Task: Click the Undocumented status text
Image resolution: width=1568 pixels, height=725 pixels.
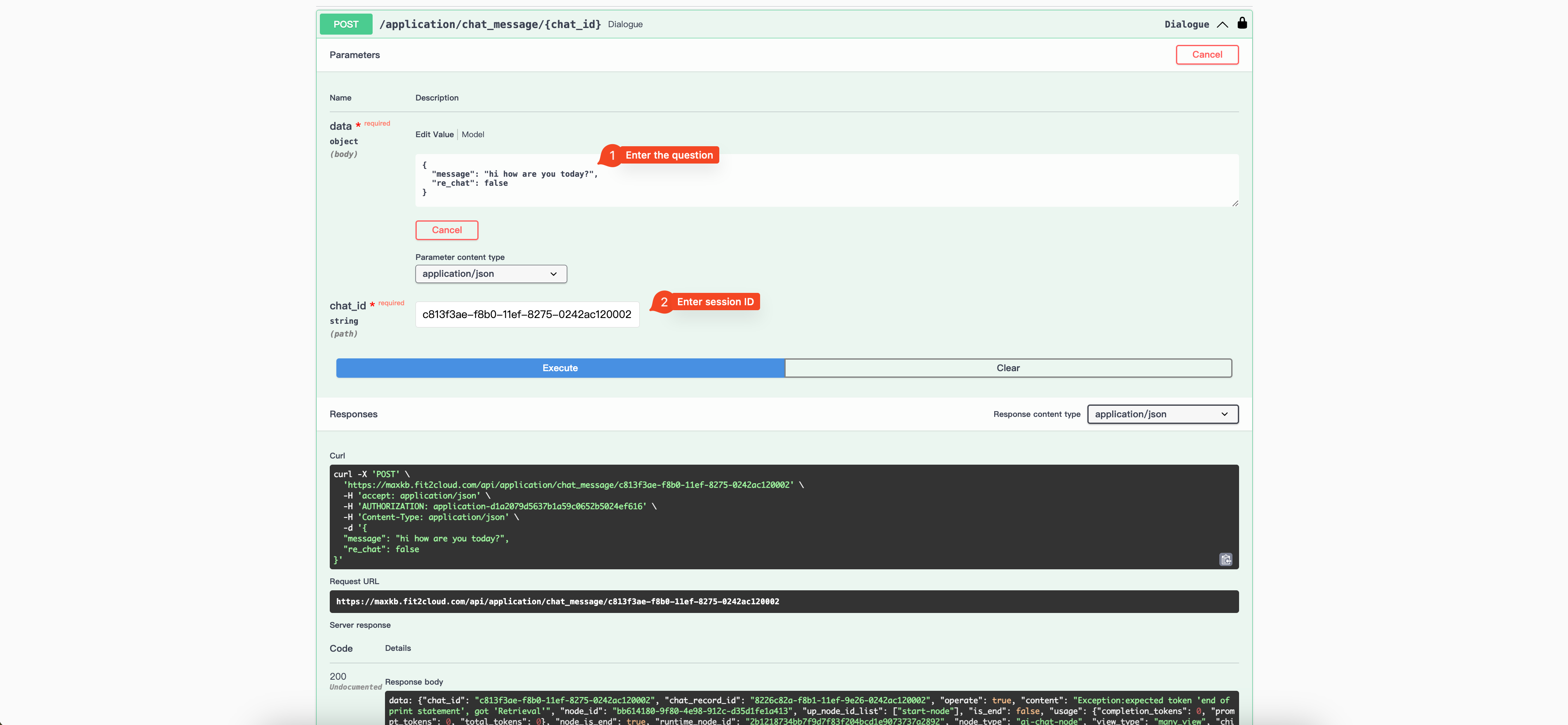Action: click(356, 687)
